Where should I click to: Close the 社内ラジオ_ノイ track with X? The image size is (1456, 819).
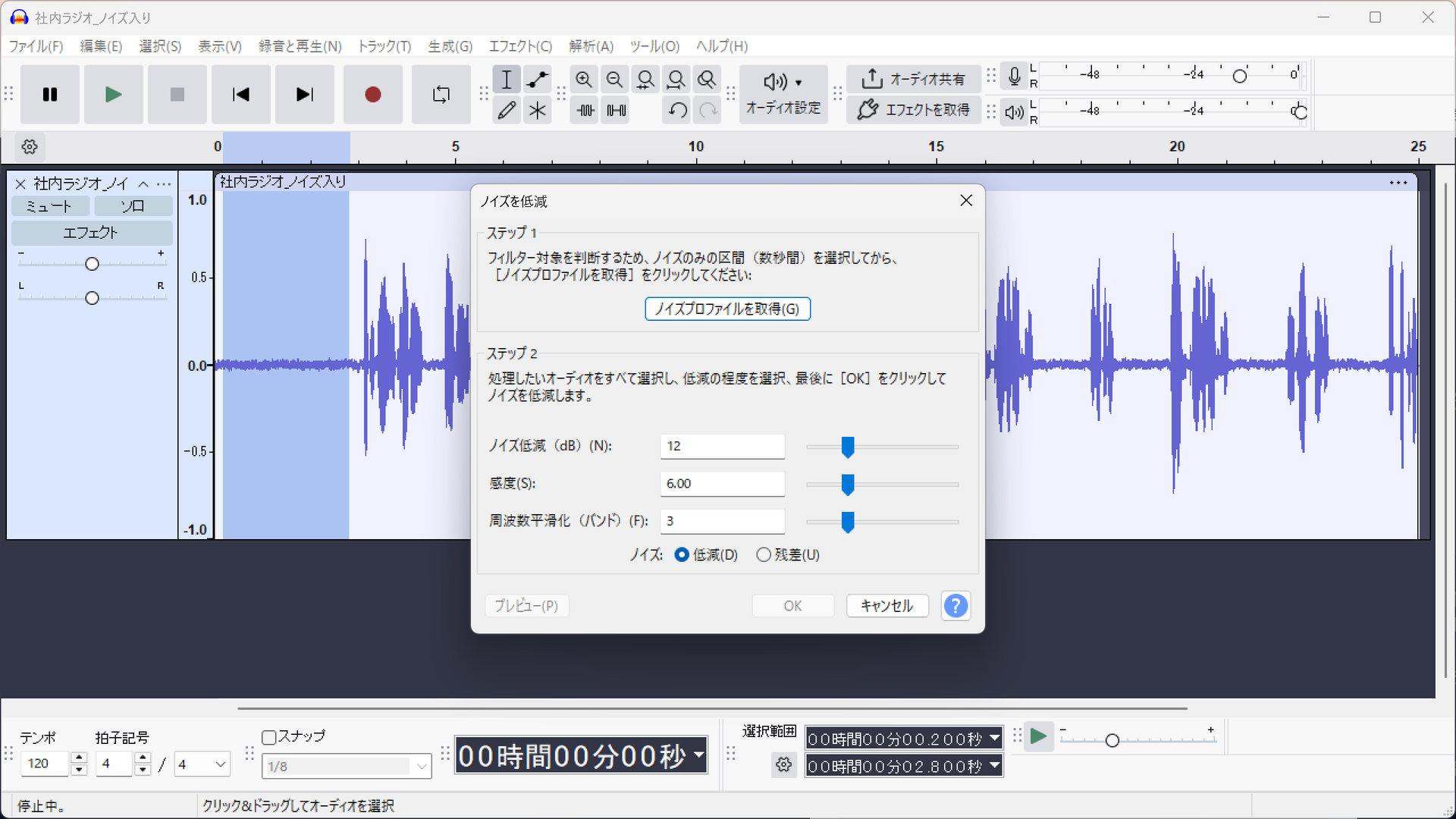20,184
